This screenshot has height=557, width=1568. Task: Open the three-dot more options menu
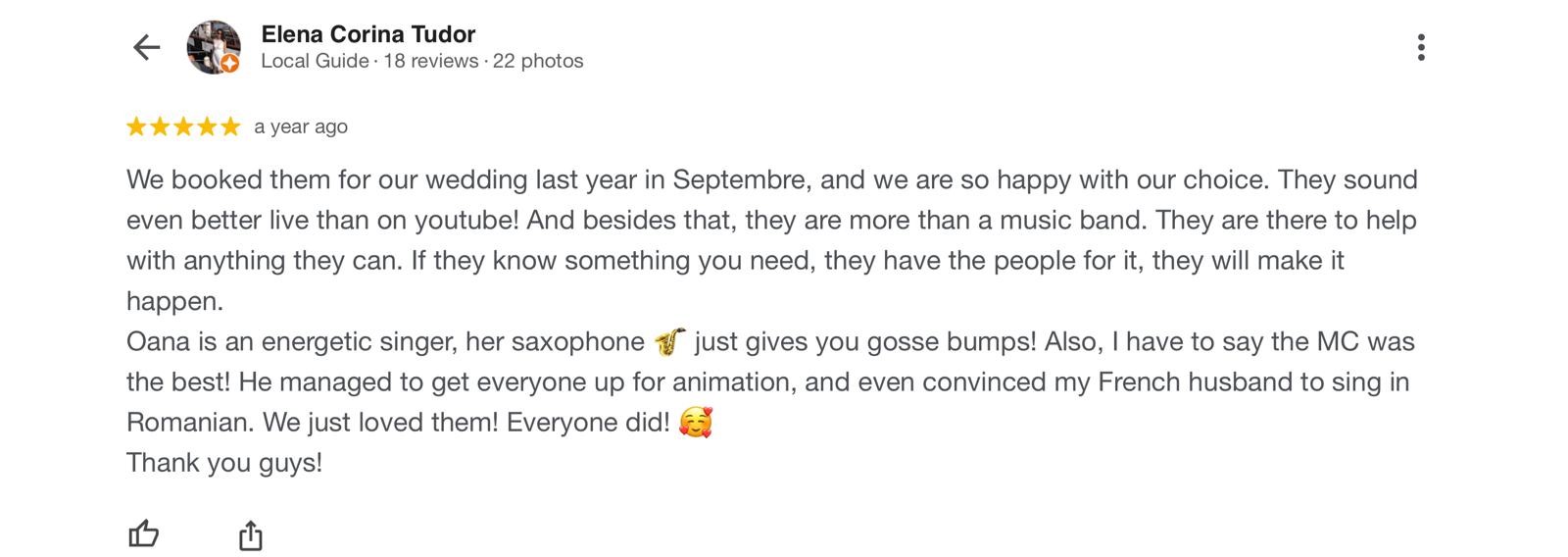(1420, 47)
